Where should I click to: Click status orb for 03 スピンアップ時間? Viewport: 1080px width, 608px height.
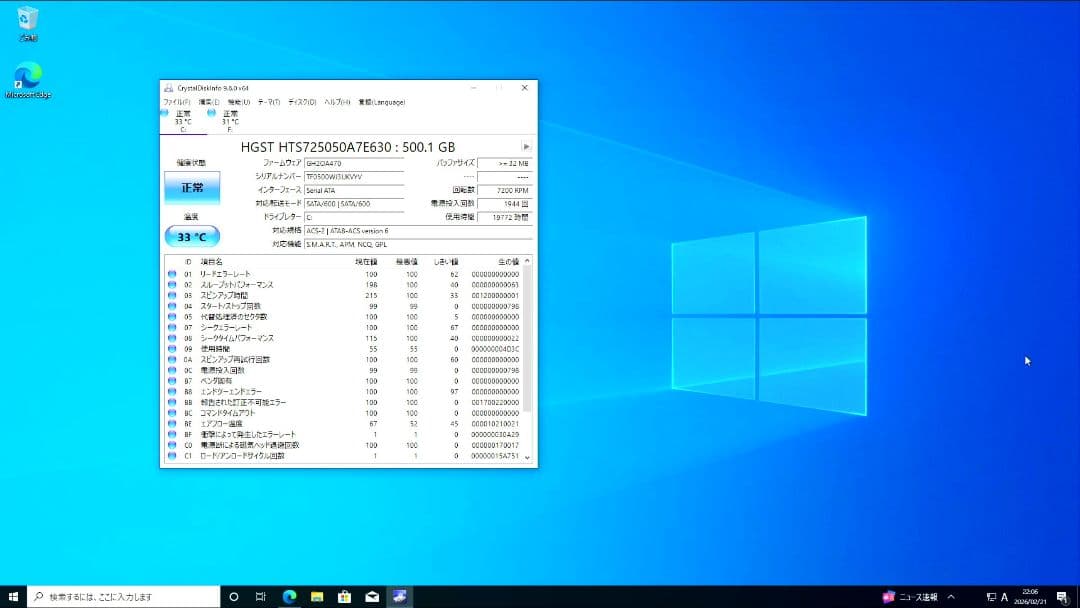pyautogui.click(x=172, y=295)
